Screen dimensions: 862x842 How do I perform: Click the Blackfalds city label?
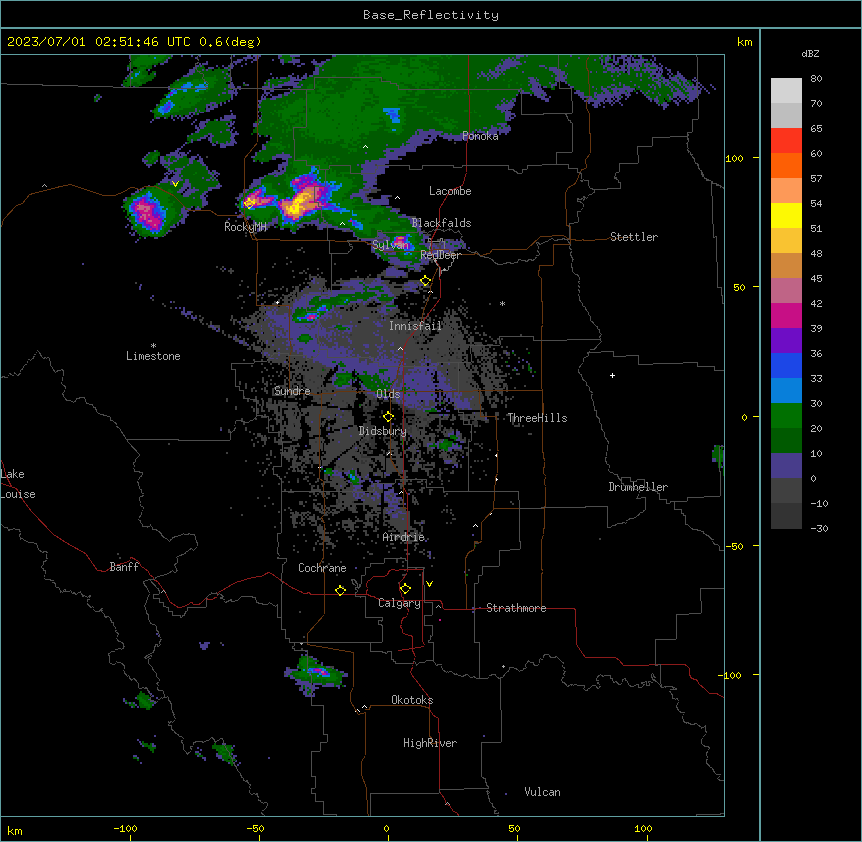pyautogui.click(x=441, y=223)
